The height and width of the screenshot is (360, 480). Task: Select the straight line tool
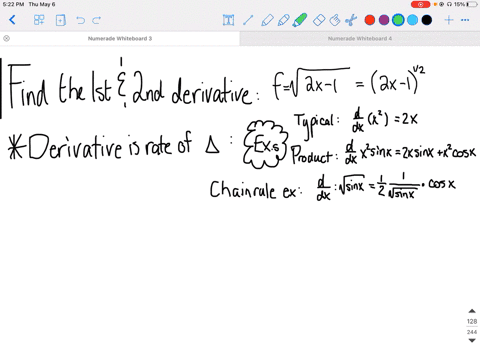tap(248, 20)
